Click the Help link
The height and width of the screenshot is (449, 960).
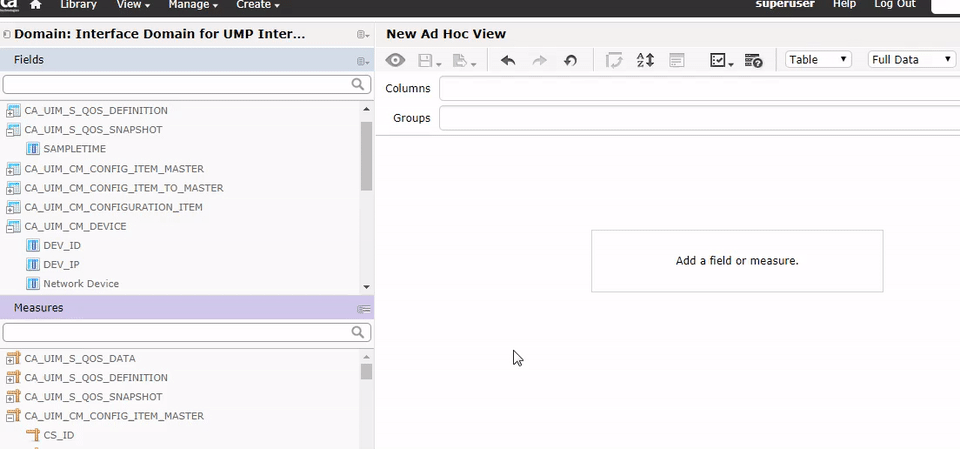[x=844, y=5]
